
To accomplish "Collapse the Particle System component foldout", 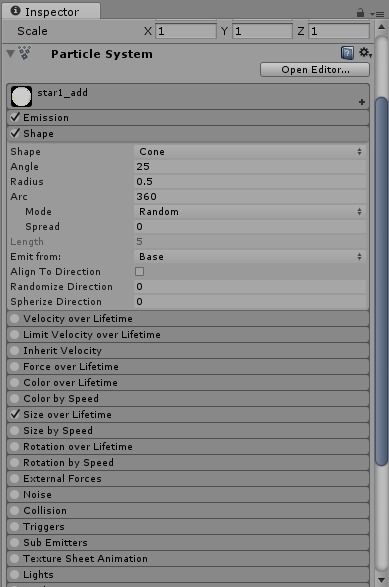I will [10, 54].
